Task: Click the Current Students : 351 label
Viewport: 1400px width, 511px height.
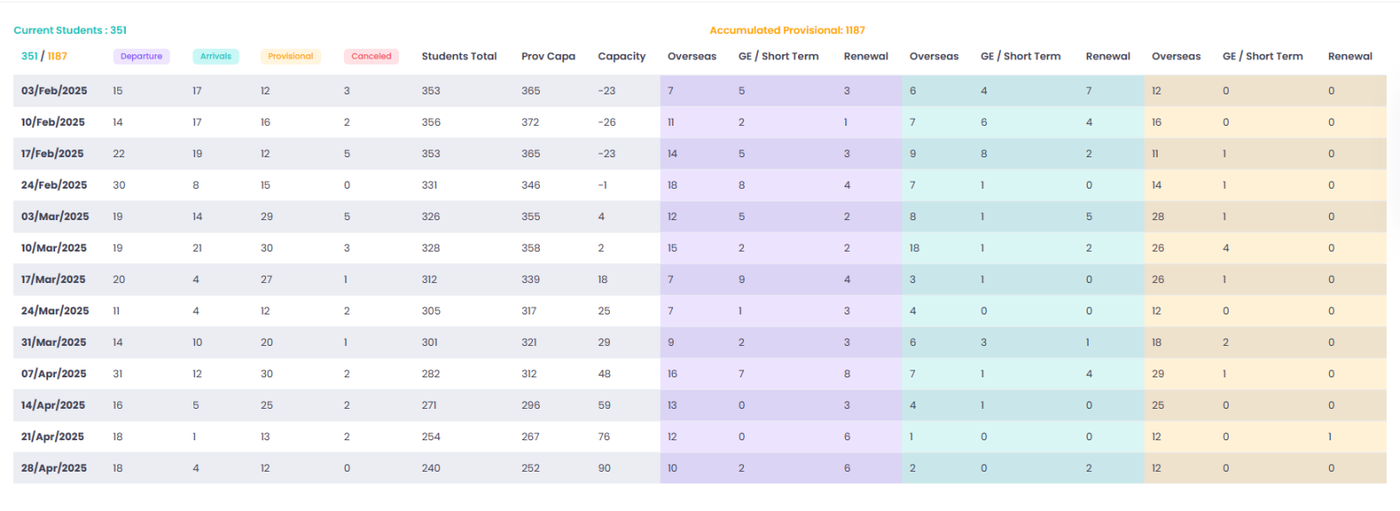Action: 70,31
